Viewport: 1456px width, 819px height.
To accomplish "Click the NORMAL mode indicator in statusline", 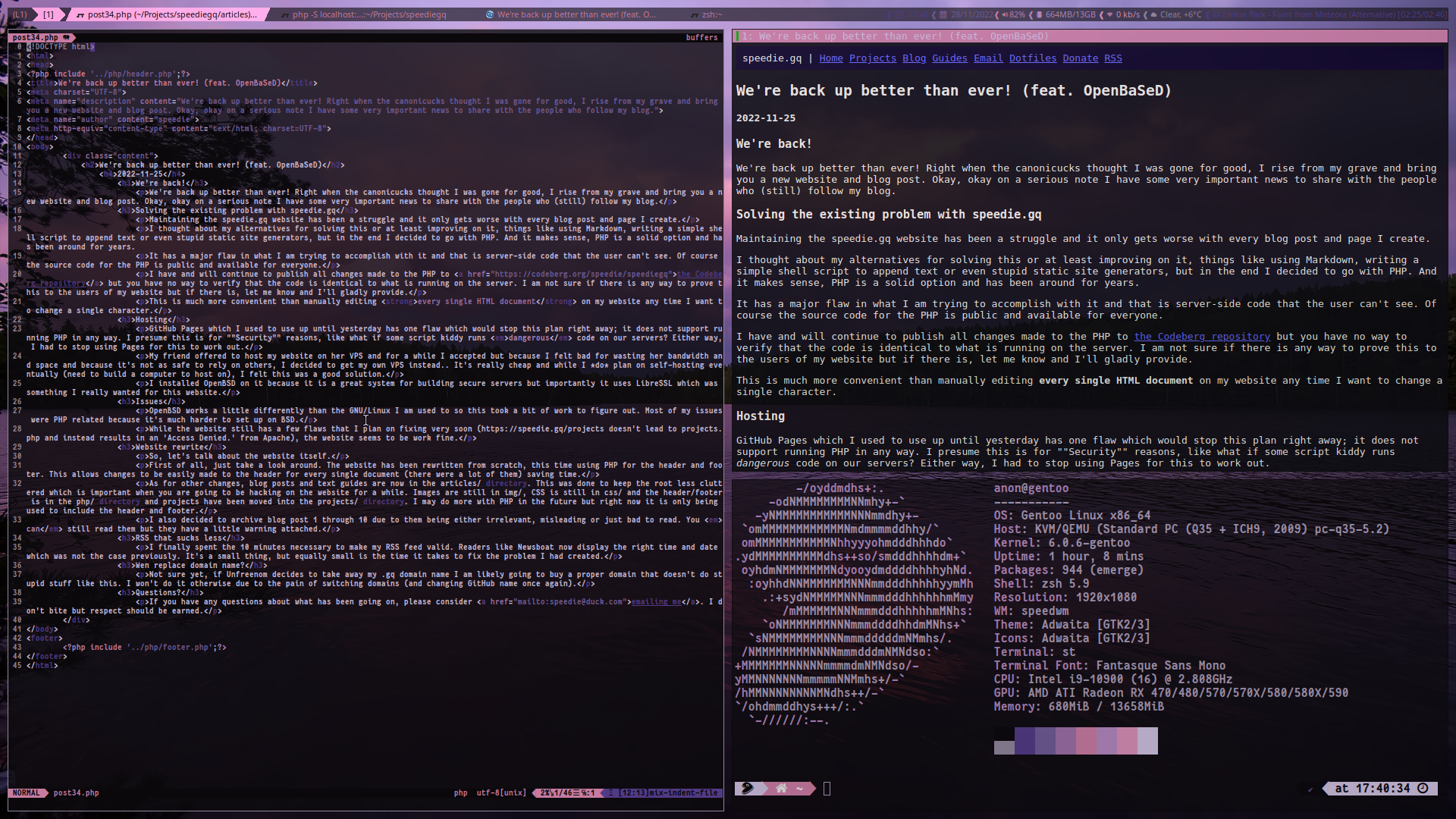I will 28,792.
